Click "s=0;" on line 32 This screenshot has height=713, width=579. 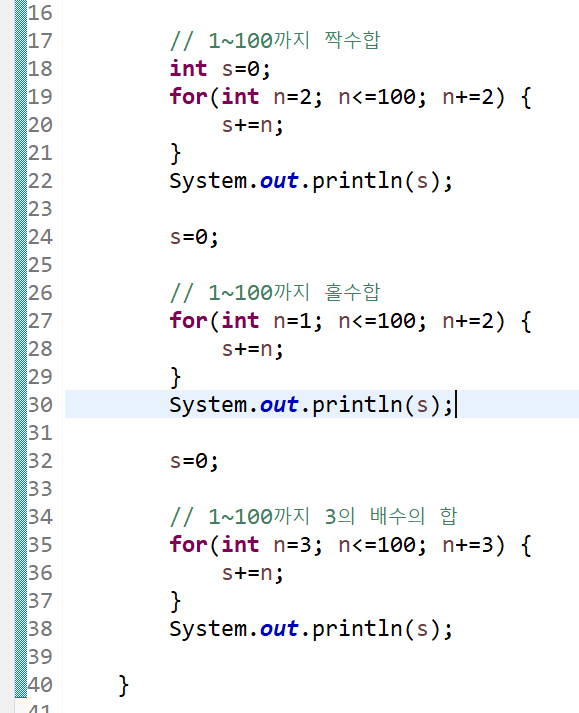pyautogui.click(x=194, y=462)
